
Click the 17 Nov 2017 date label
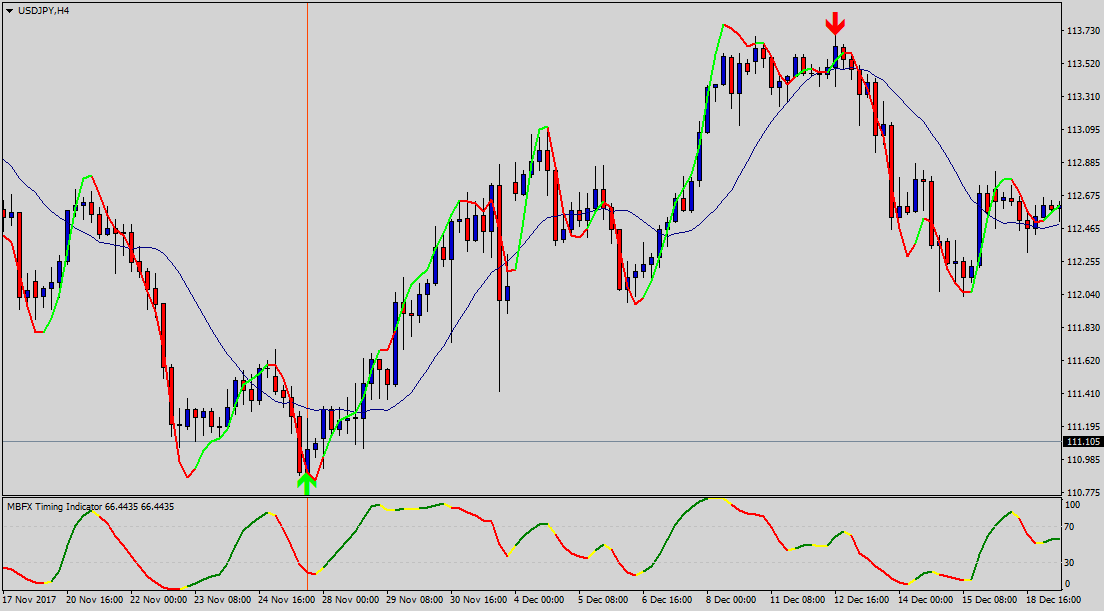pyautogui.click(x=30, y=601)
